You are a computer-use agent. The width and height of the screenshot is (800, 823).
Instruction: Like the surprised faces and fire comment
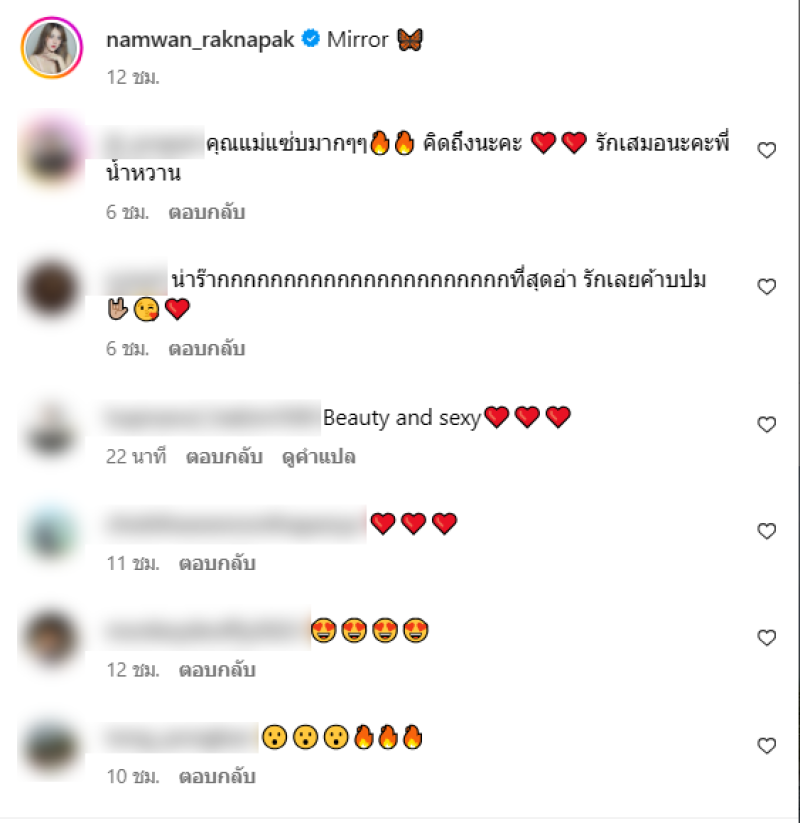tap(766, 746)
